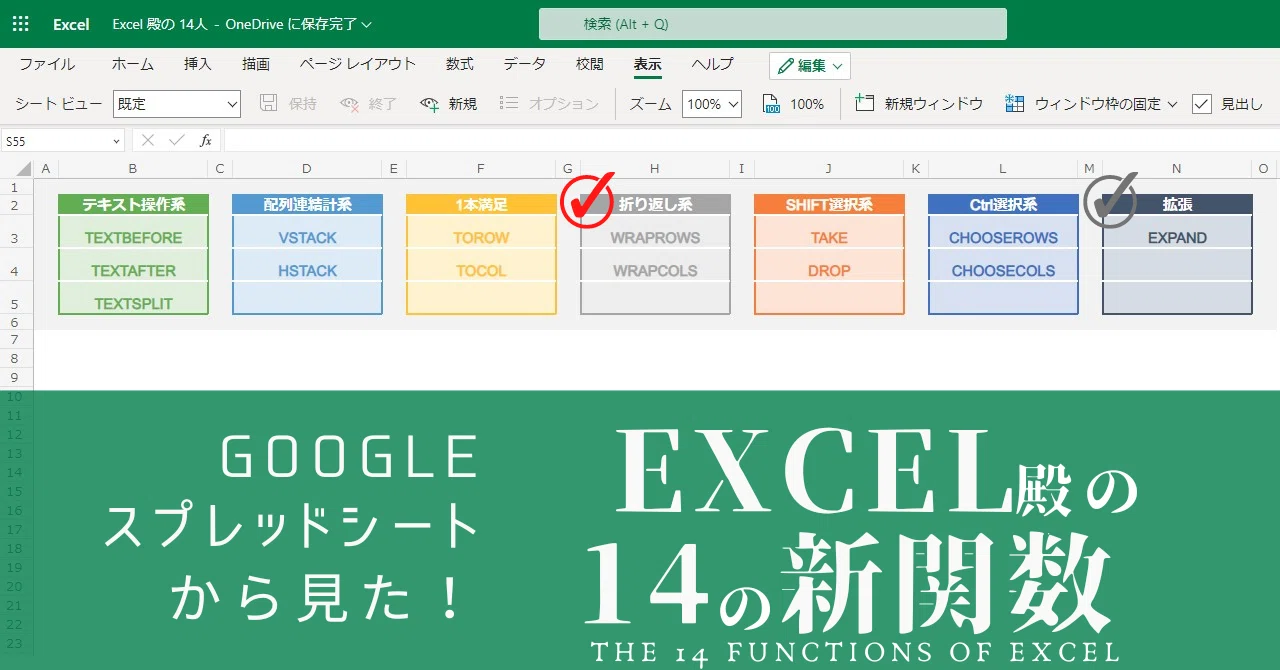The height and width of the screenshot is (670, 1280).
Task: Switch to the 挿入 tab
Action: coord(198,64)
